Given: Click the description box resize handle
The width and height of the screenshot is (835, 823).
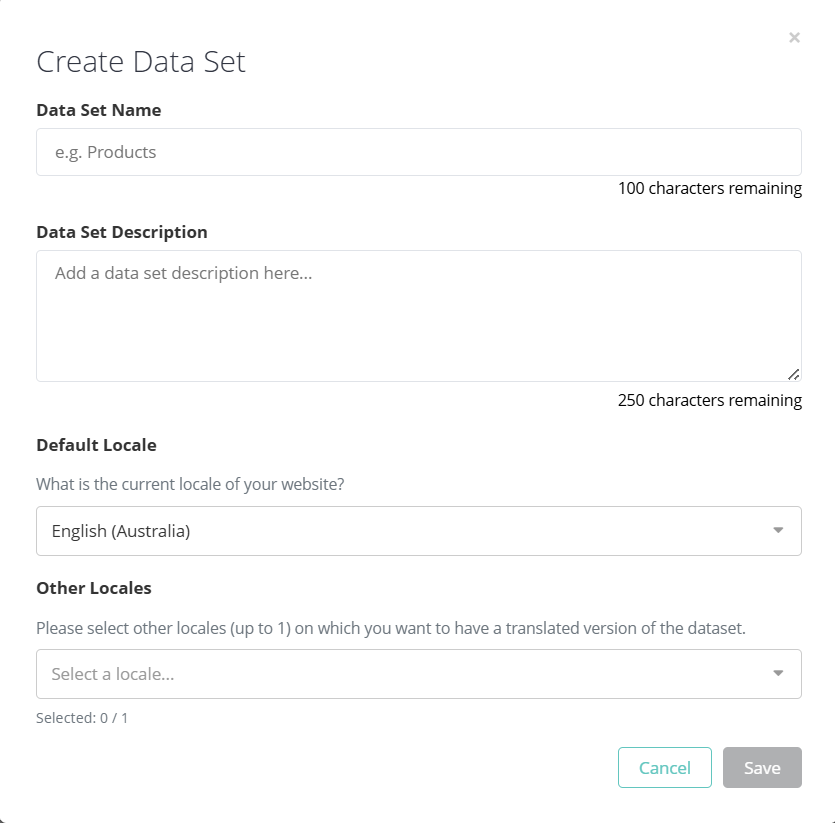Looking at the screenshot, I should (793, 374).
